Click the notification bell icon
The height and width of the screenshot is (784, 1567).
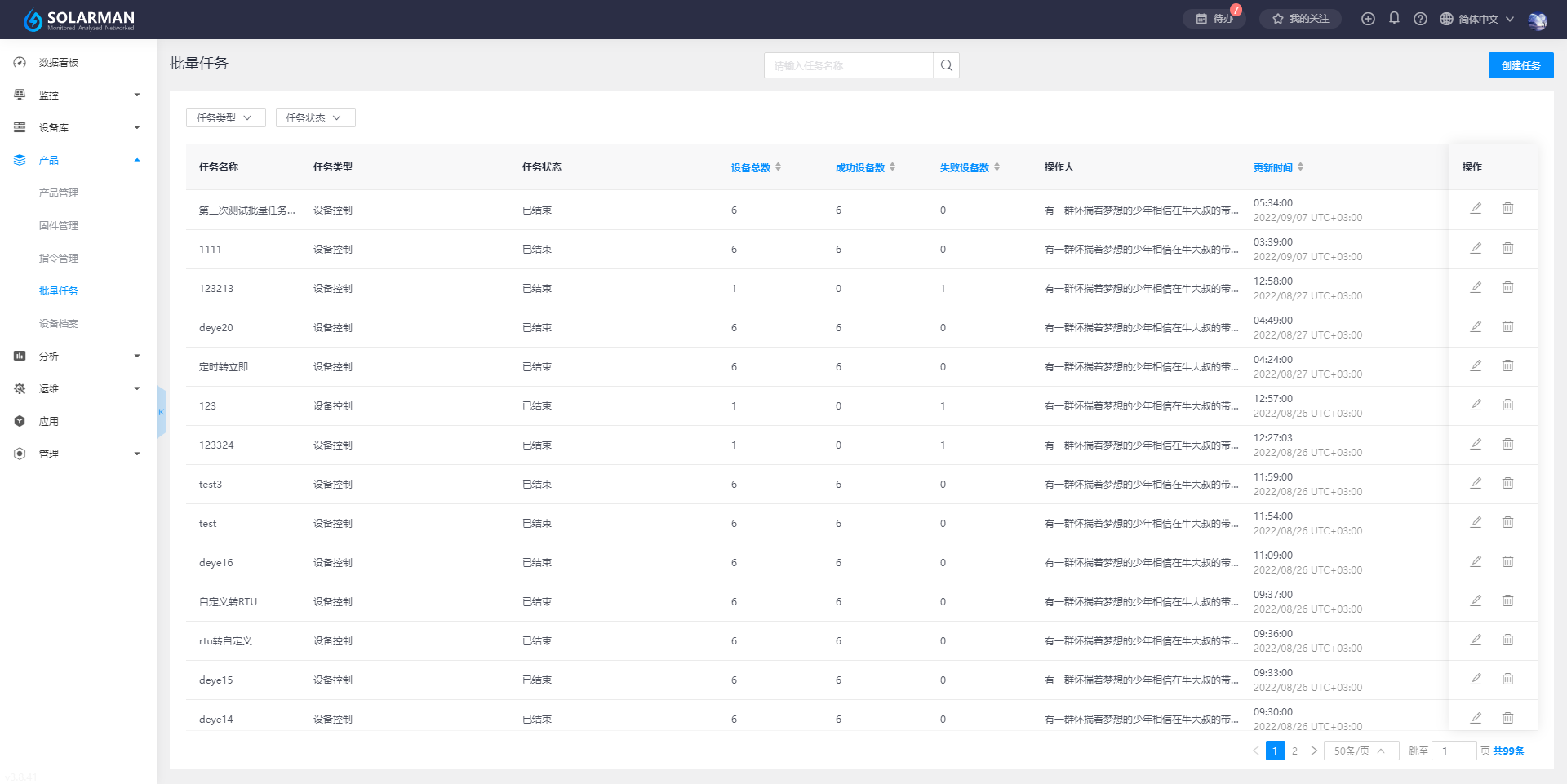(1394, 18)
